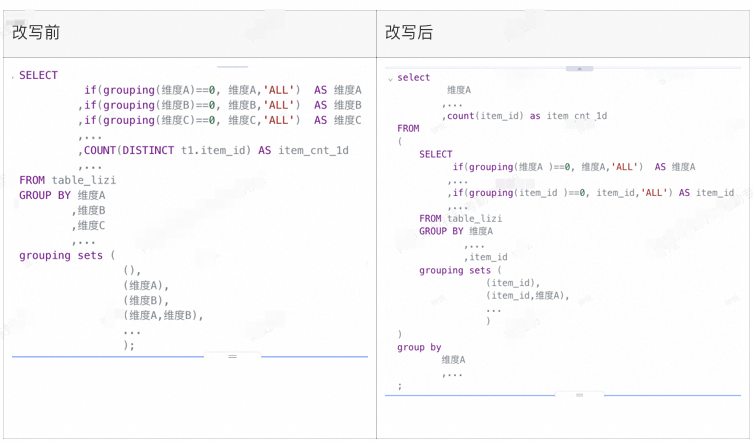753x443 pixels.
Task: Click the lowercase 'group by' line at right
Action: coord(419,347)
